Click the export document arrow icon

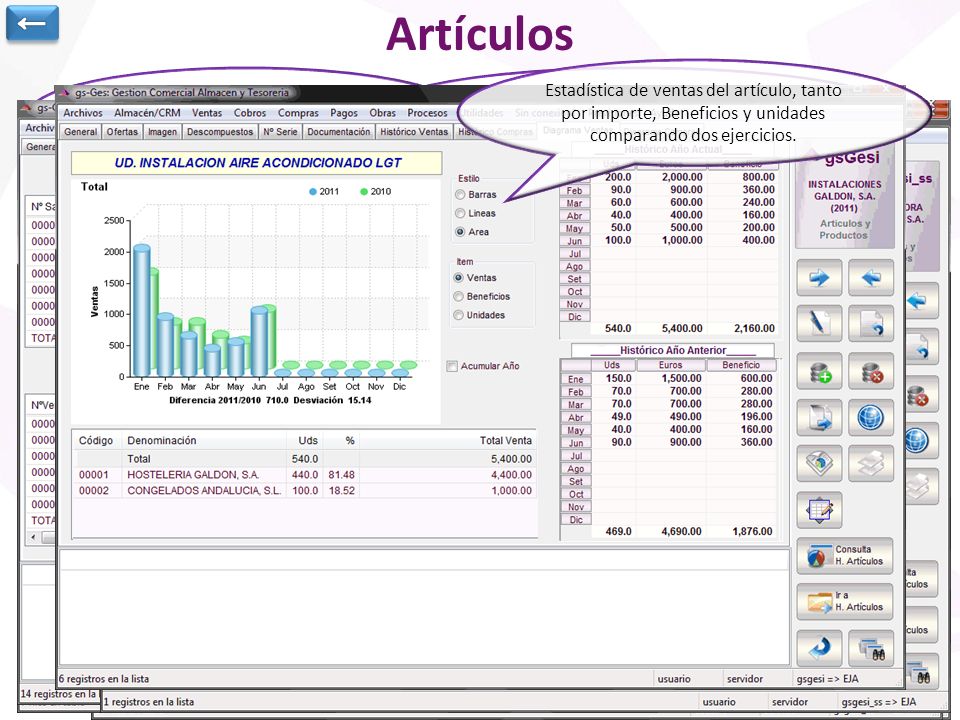(x=819, y=418)
